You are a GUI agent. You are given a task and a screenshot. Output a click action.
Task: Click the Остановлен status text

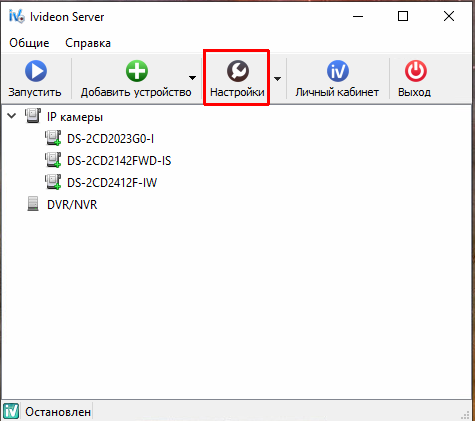pos(58,412)
